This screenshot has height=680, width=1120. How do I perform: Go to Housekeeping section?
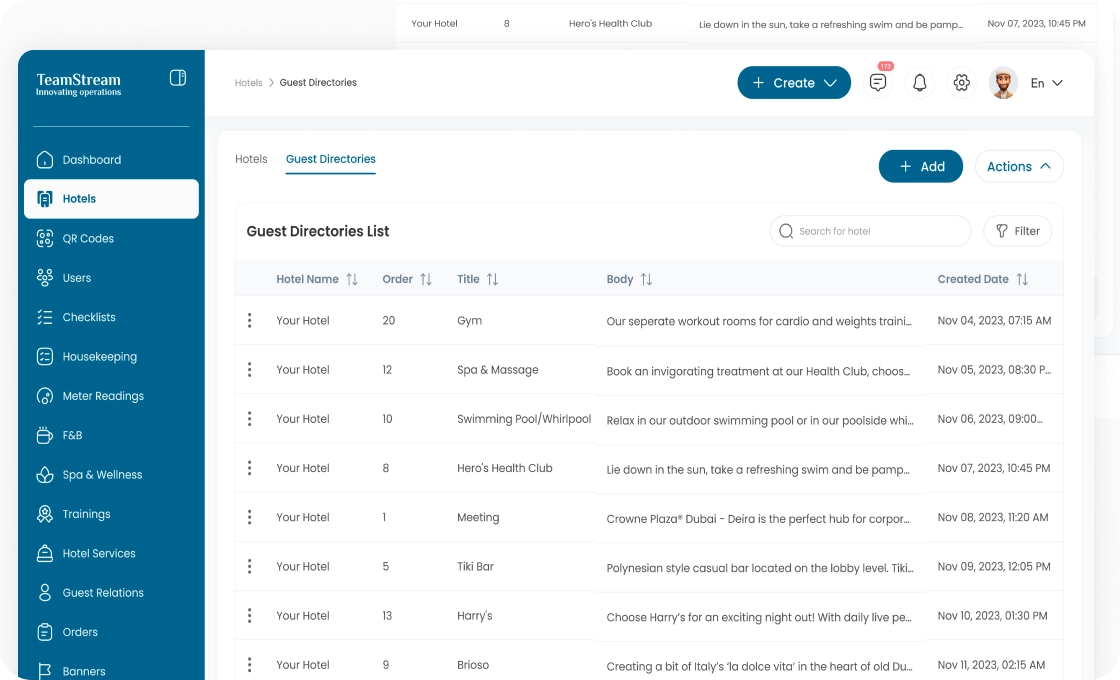[x=99, y=357]
